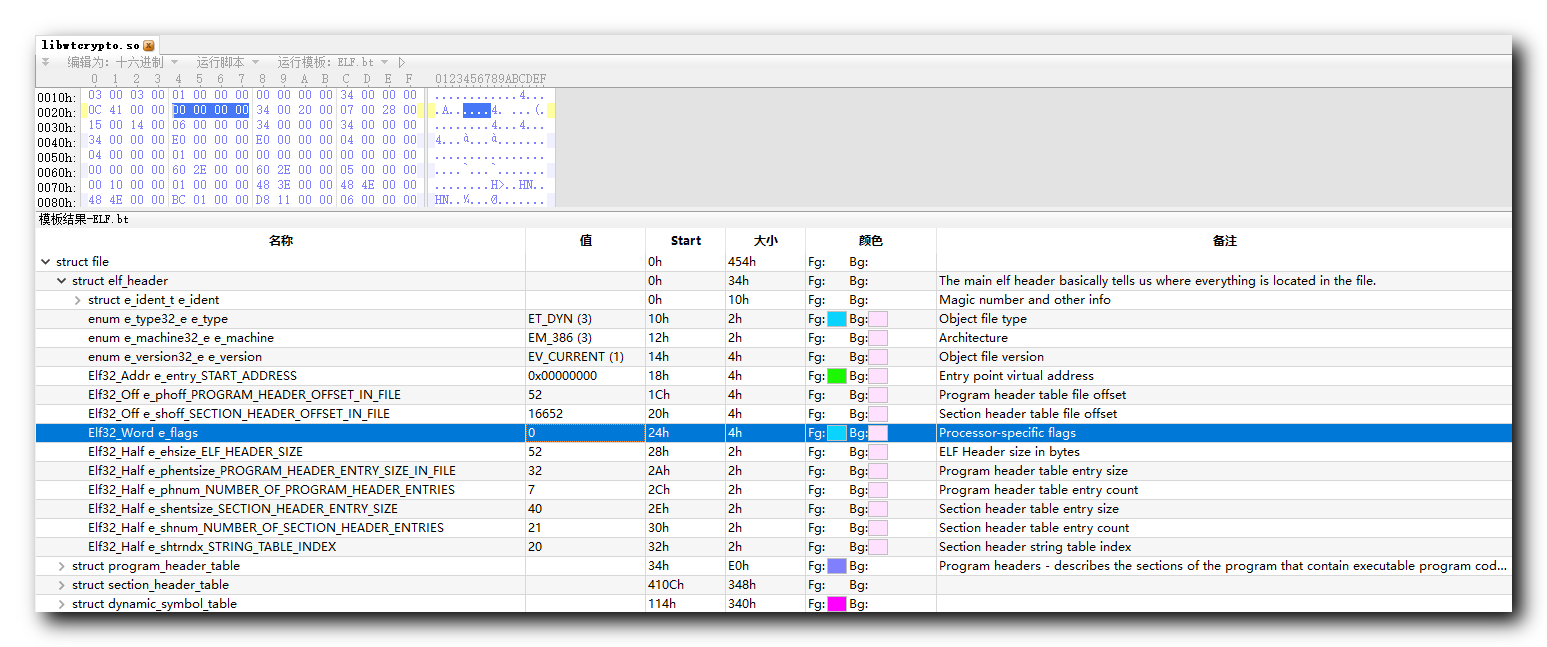Screen dimensions: 1547x647
Task: Click the magenta Fg swatch of dynamic_symbol_table
Action: click(837, 604)
